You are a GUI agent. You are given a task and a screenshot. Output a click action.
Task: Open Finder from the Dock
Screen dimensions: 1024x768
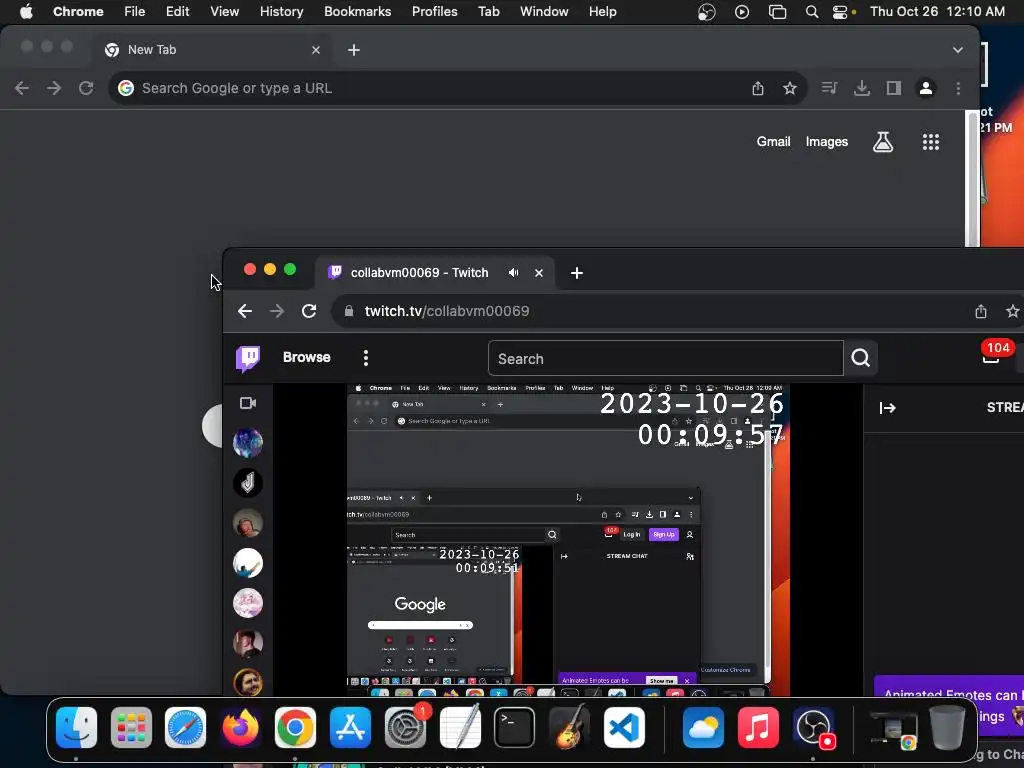click(x=76, y=728)
